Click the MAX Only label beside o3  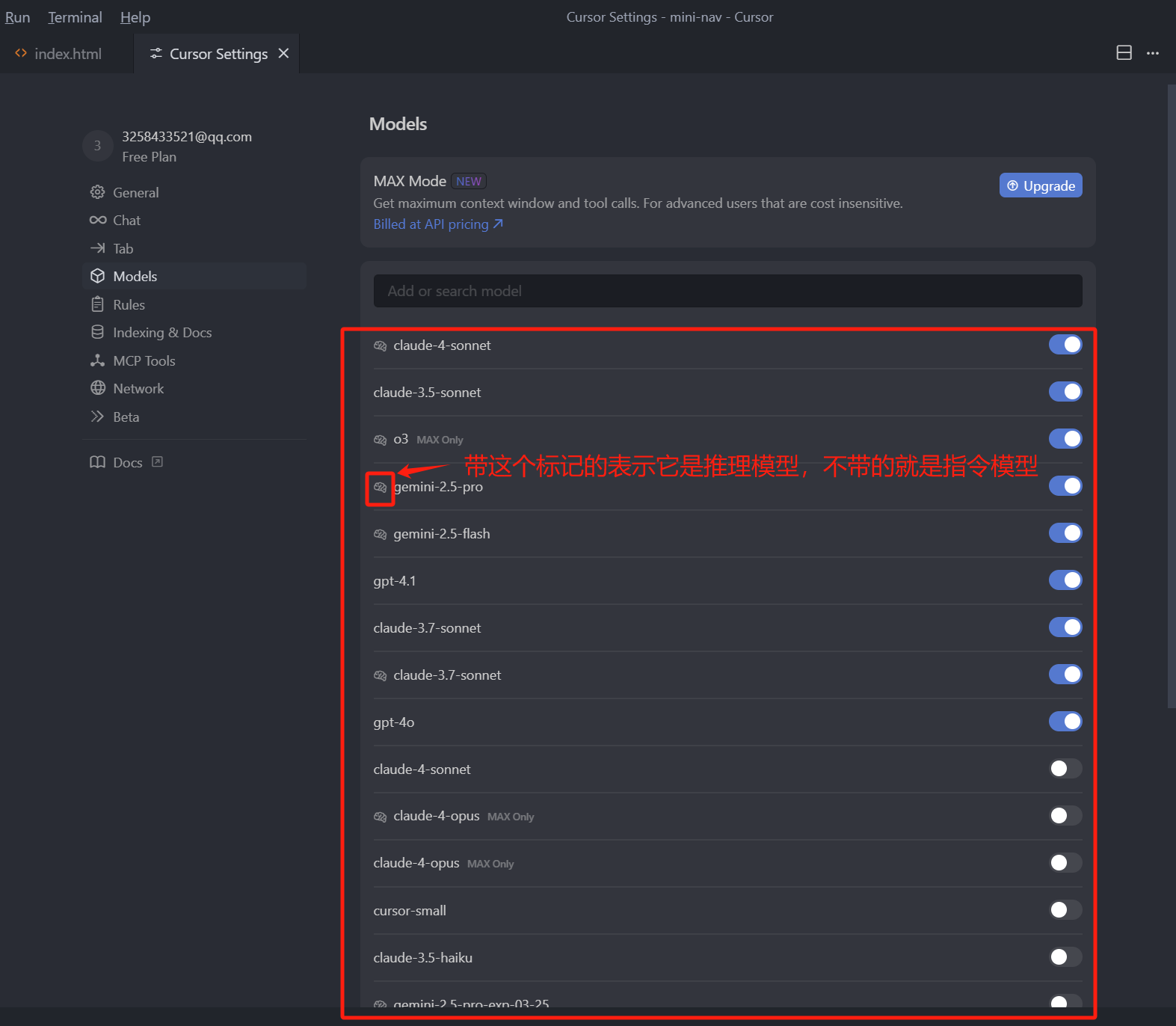[x=440, y=440]
